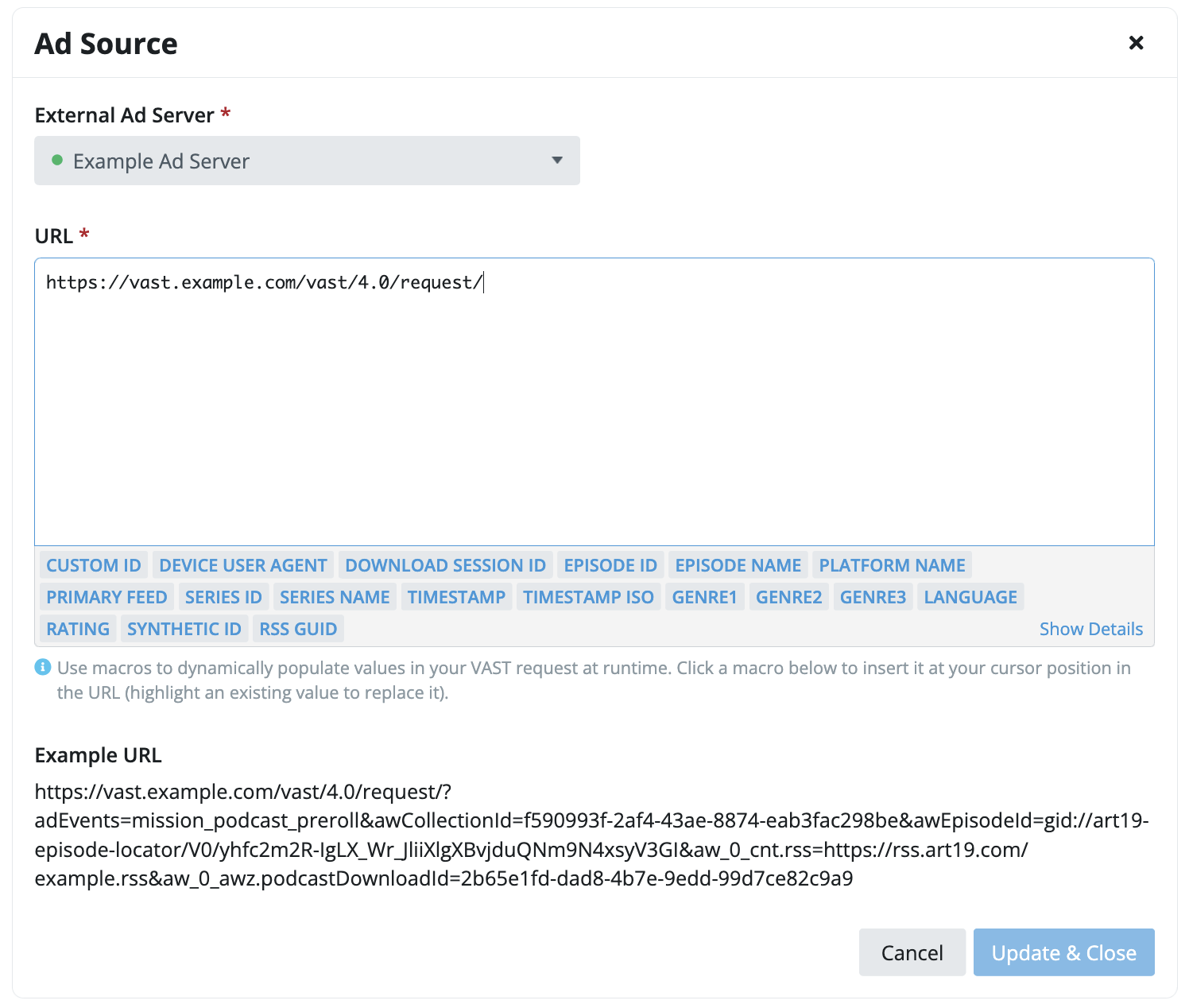The image size is (1189, 1008).
Task: Insert the PRIMARY FEED macro
Action: pyautogui.click(x=107, y=597)
